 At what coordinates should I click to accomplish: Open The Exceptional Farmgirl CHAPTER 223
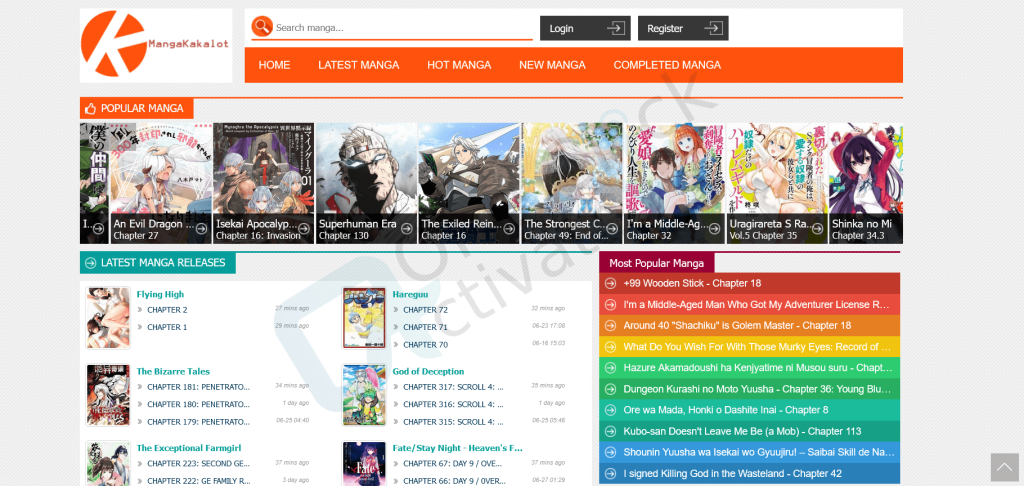[199, 464]
